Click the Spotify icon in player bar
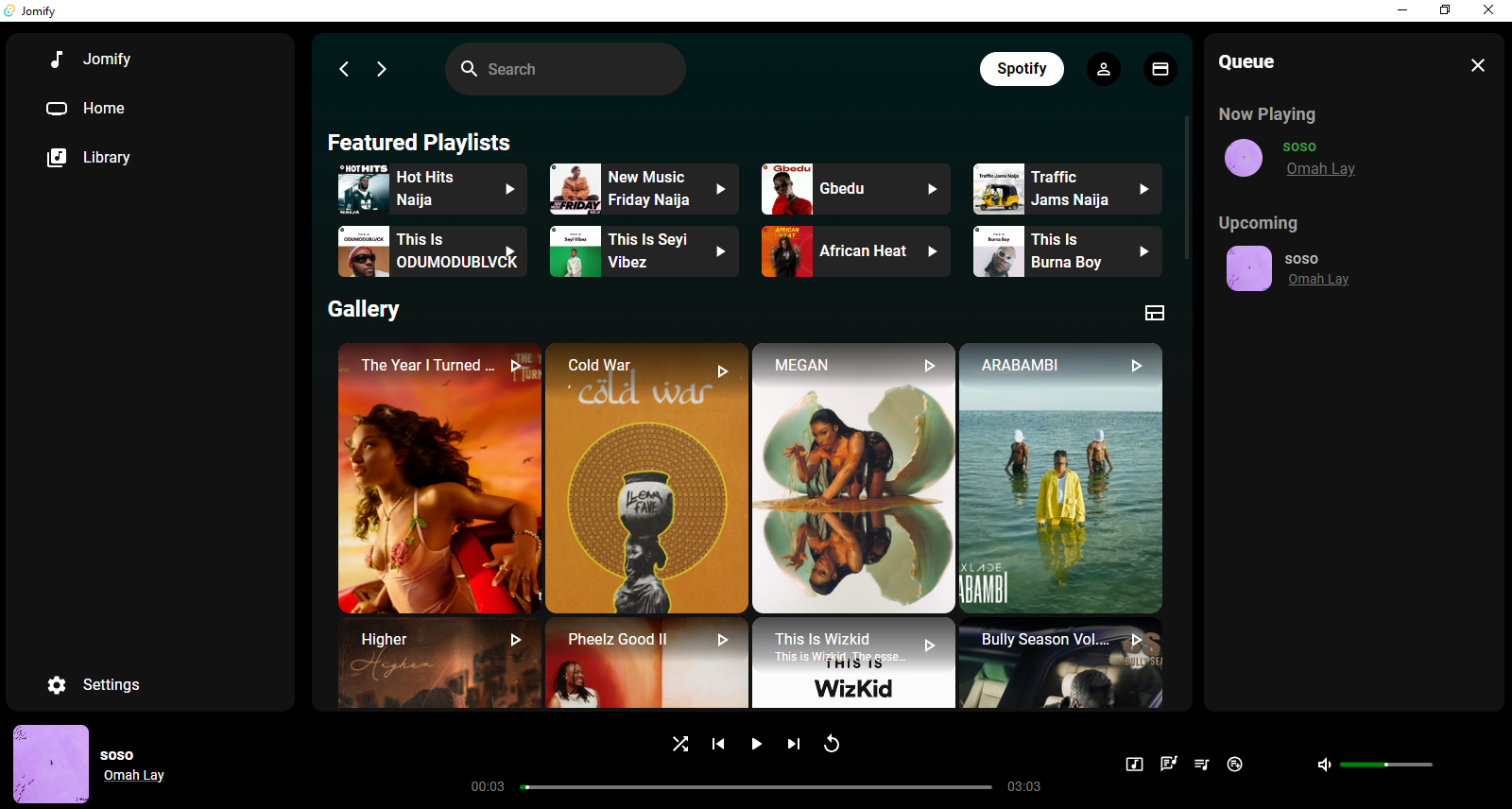 (x=1235, y=765)
